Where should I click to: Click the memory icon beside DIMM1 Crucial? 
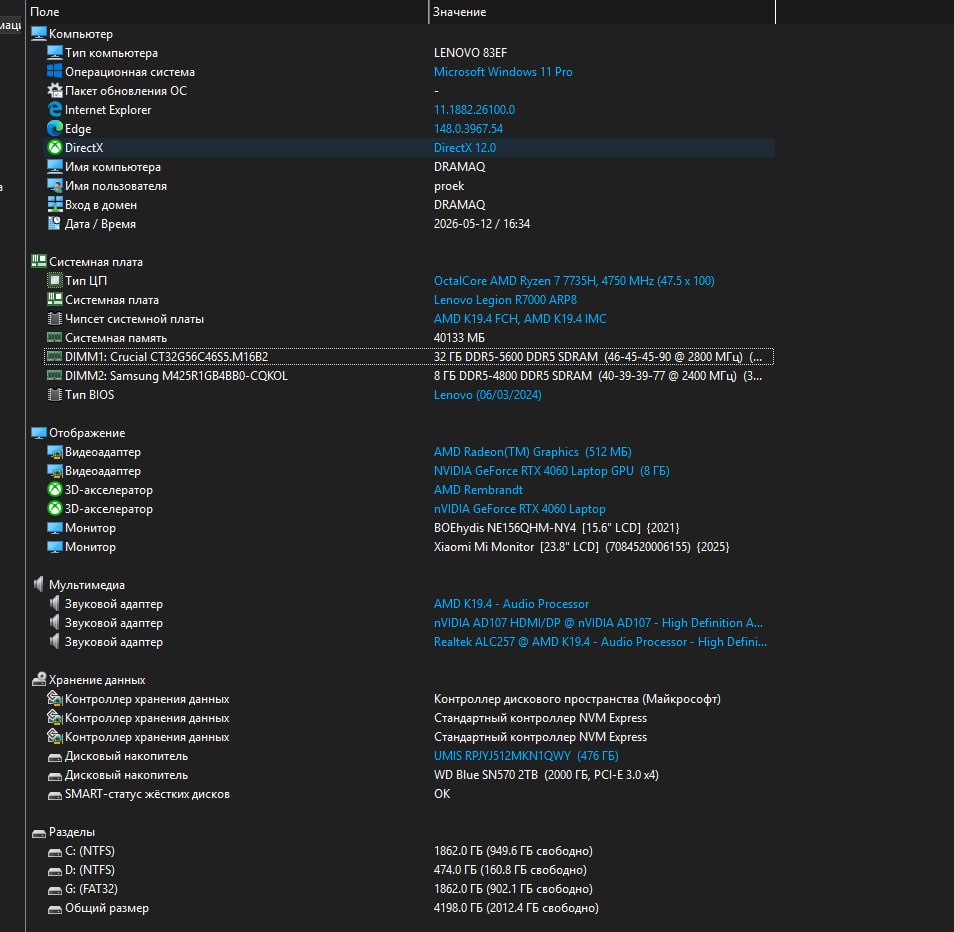[55, 356]
